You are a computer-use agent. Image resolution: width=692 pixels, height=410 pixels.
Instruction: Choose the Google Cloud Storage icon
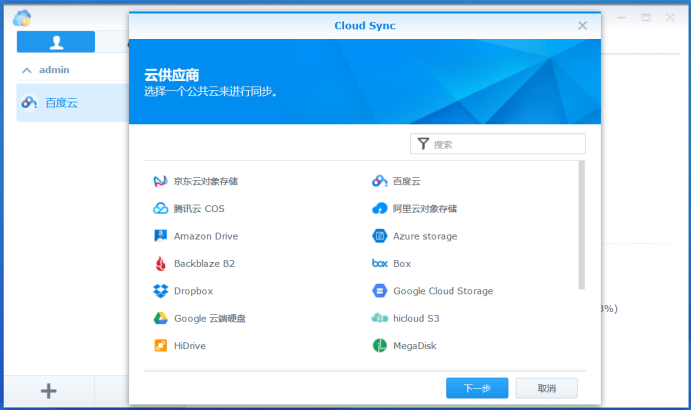(380, 291)
